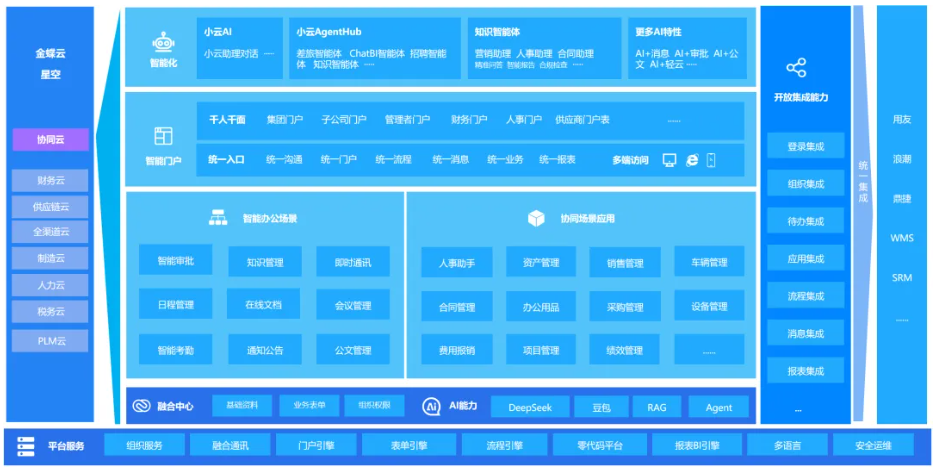Viewport: 934px width, 472px height.
Task: Click the 安全运维 box
Action: pyautogui.click(x=873, y=445)
